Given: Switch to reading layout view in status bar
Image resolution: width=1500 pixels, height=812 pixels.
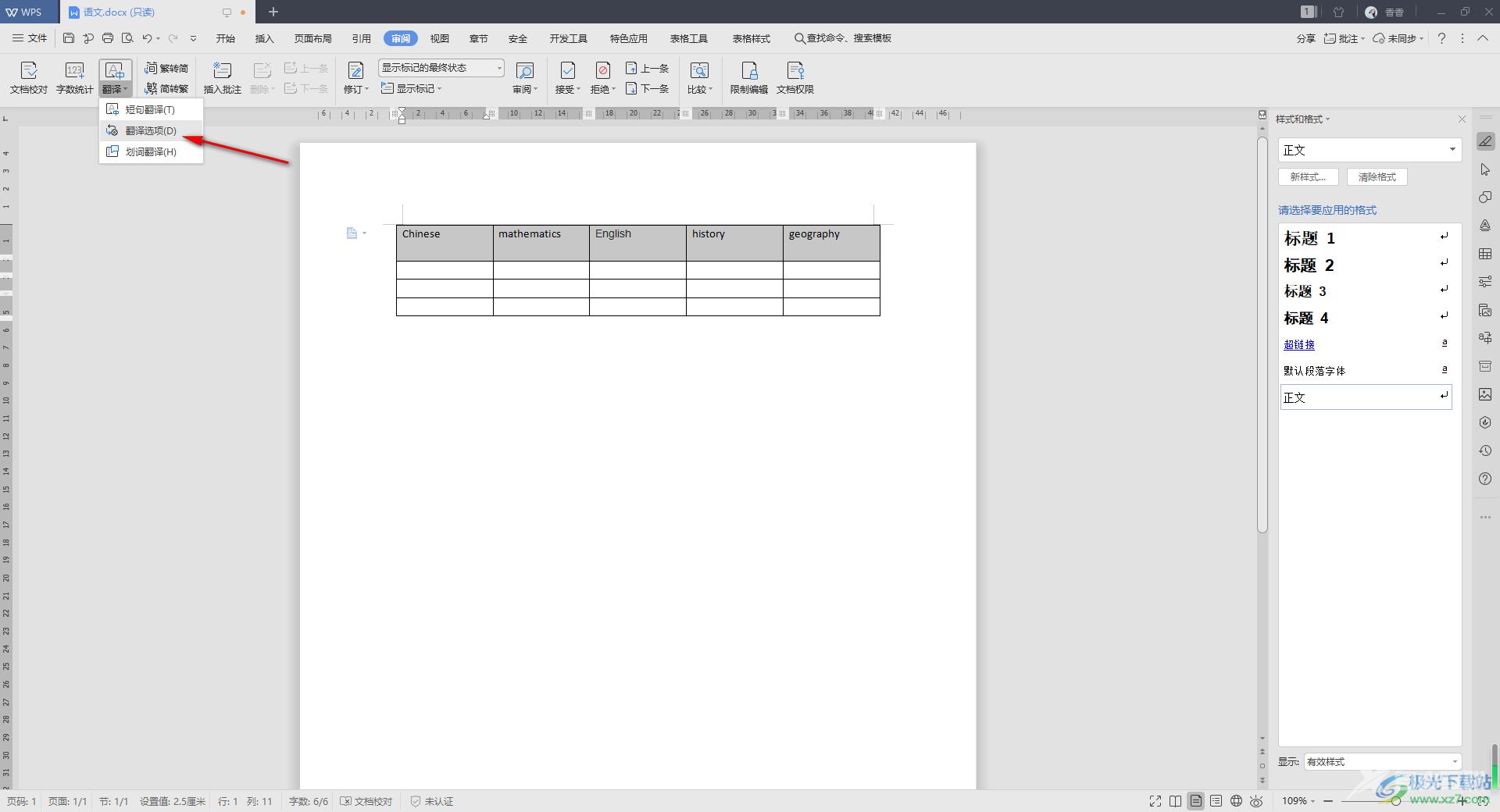Looking at the screenshot, I should tap(1176, 801).
